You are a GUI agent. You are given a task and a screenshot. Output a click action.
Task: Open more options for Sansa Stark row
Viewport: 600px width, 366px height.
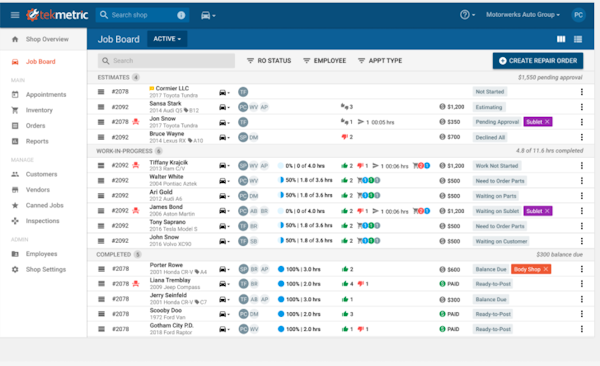(x=582, y=107)
